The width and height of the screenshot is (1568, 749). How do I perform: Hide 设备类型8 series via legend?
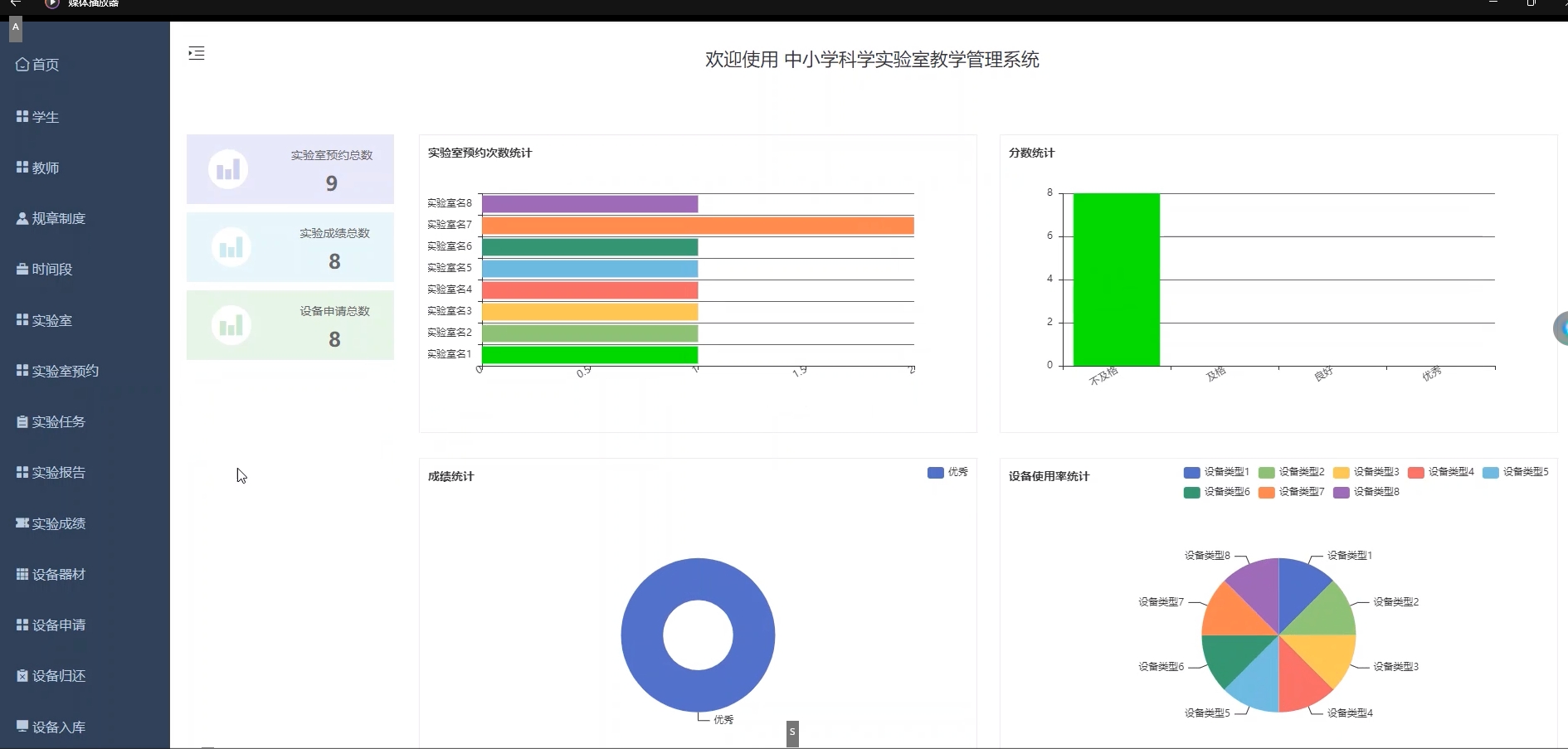pyautogui.click(x=1366, y=492)
